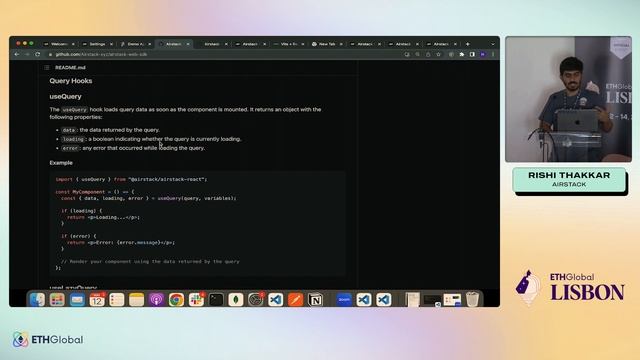The width and height of the screenshot is (640, 360).
Task: Switch to the New Tab tab
Action: click(x=327, y=44)
